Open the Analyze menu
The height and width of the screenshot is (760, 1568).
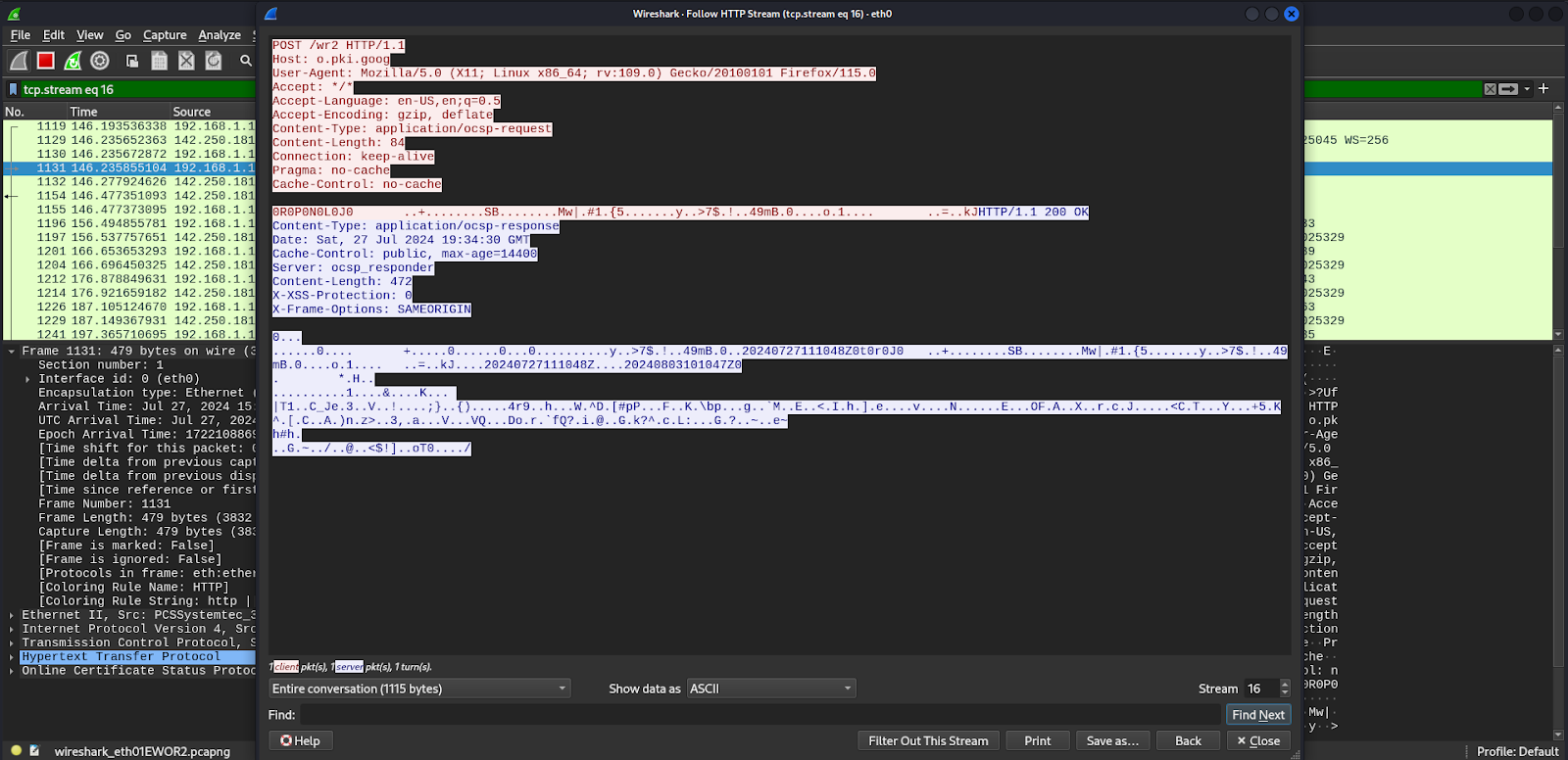pyautogui.click(x=220, y=35)
